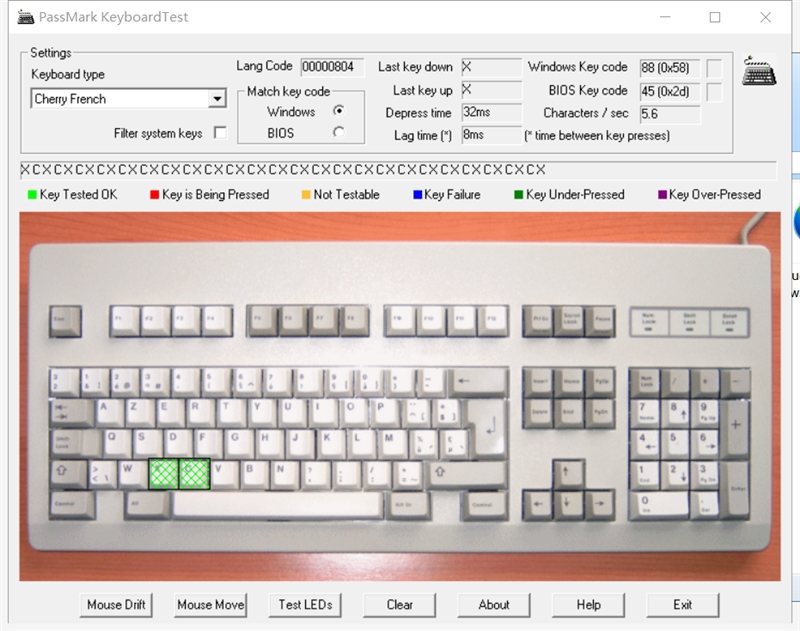The height and width of the screenshot is (631, 800).
Task: Click the Key Under-Pressed legend label
Action: (575, 194)
